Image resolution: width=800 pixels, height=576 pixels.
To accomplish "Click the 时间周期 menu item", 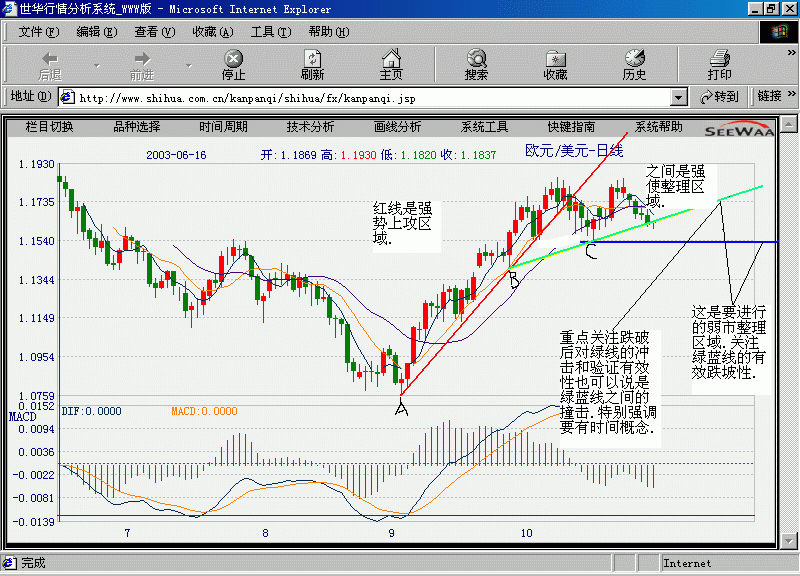I will tap(223, 127).
